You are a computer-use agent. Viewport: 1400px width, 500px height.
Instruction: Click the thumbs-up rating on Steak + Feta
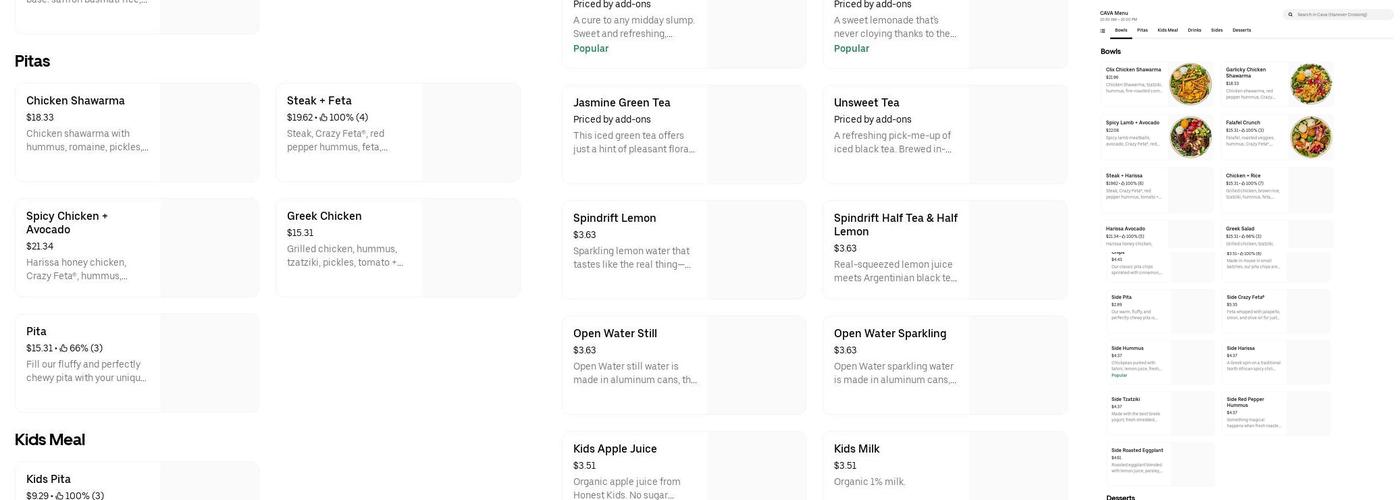pyautogui.click(x=324, y=118)
